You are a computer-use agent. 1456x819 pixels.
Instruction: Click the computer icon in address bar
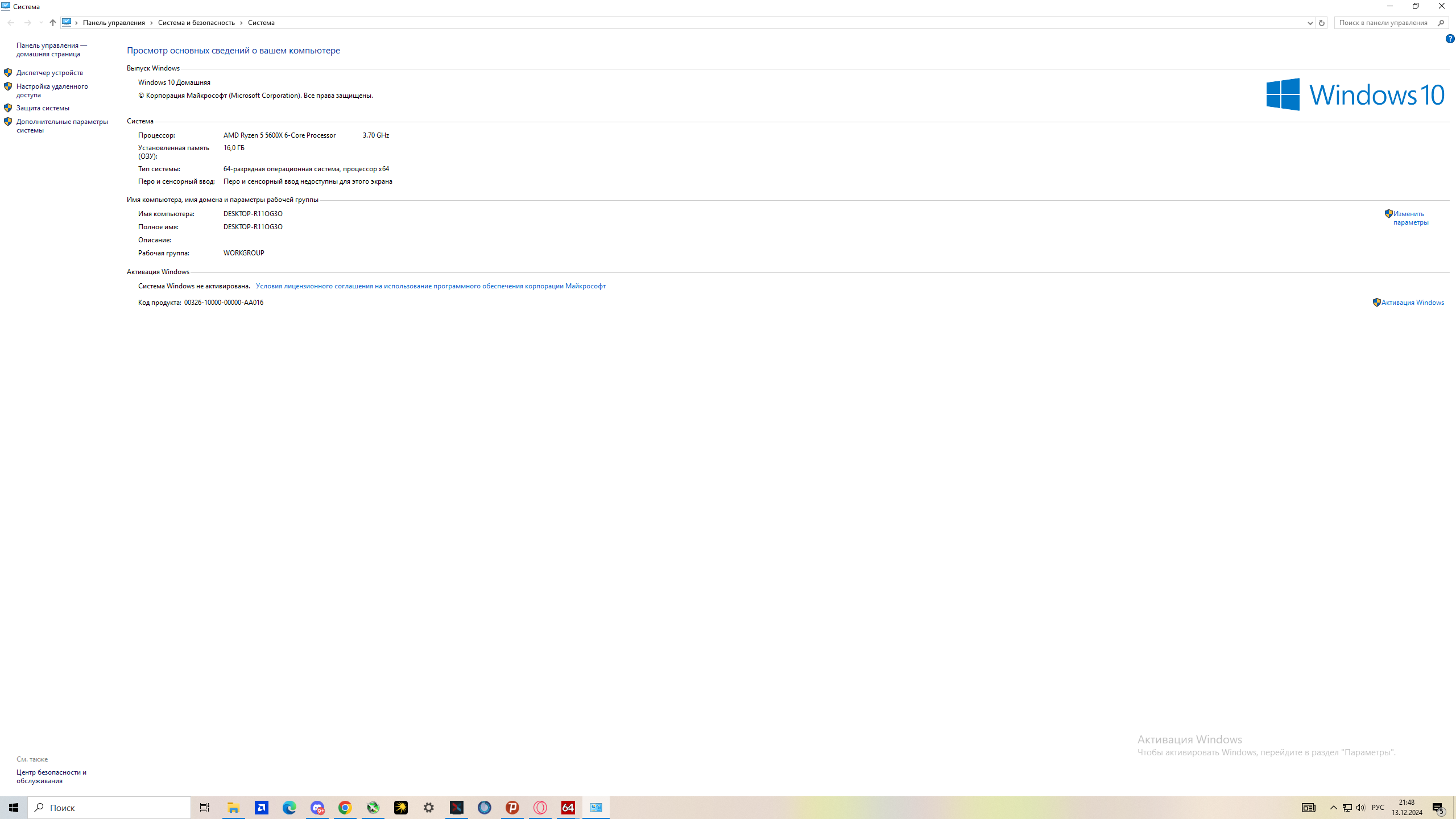tap(67, 22)
